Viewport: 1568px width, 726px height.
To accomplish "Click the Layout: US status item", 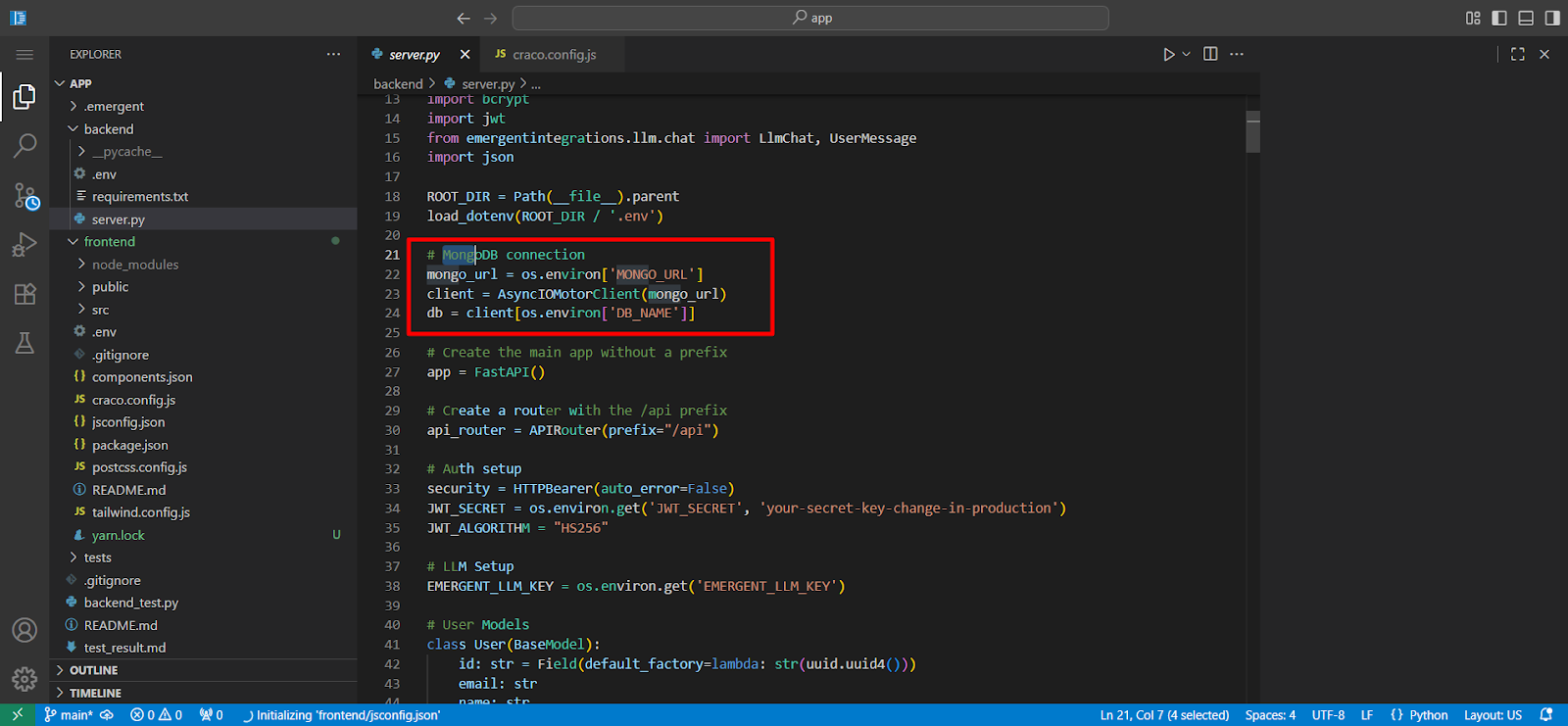I will coord(1493,715).
